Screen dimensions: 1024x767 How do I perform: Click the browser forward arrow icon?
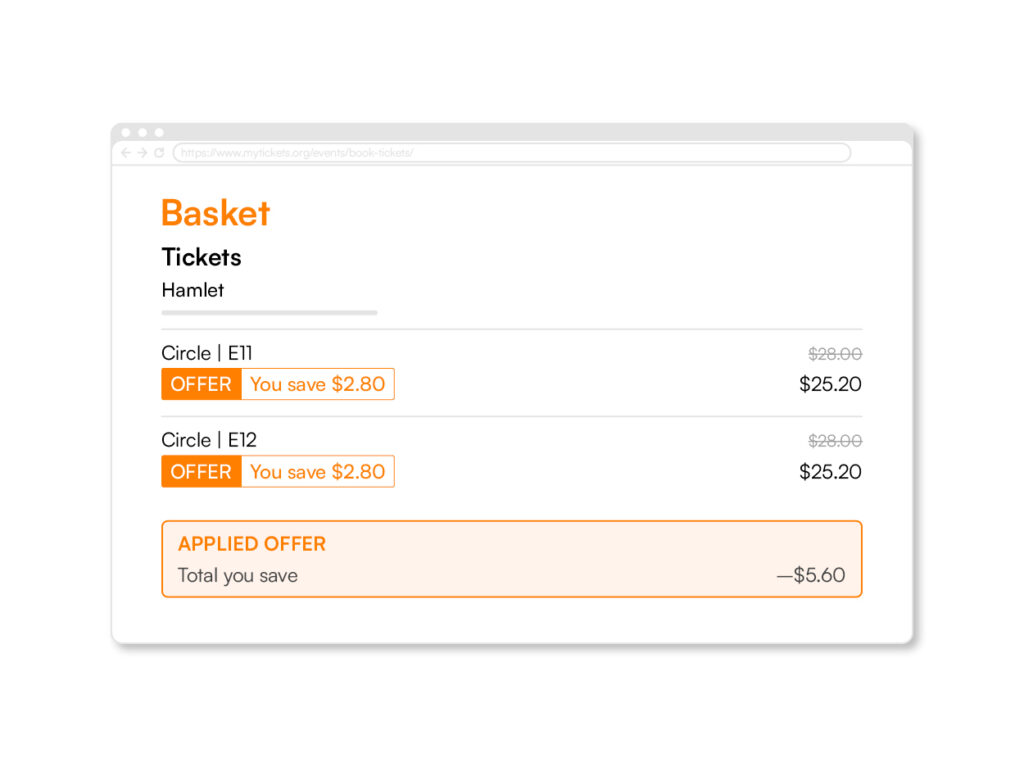click(x=142, y=153)
